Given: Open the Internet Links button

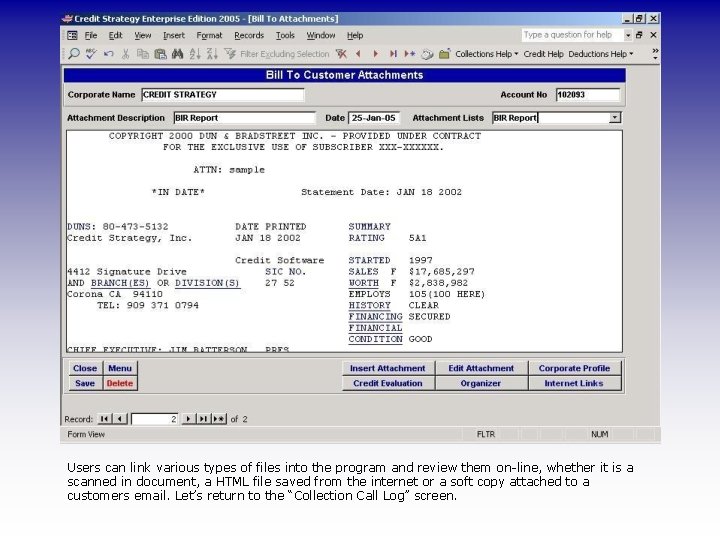Looking at the screenshot, I should pyautogui.click(x=574, y=383).
